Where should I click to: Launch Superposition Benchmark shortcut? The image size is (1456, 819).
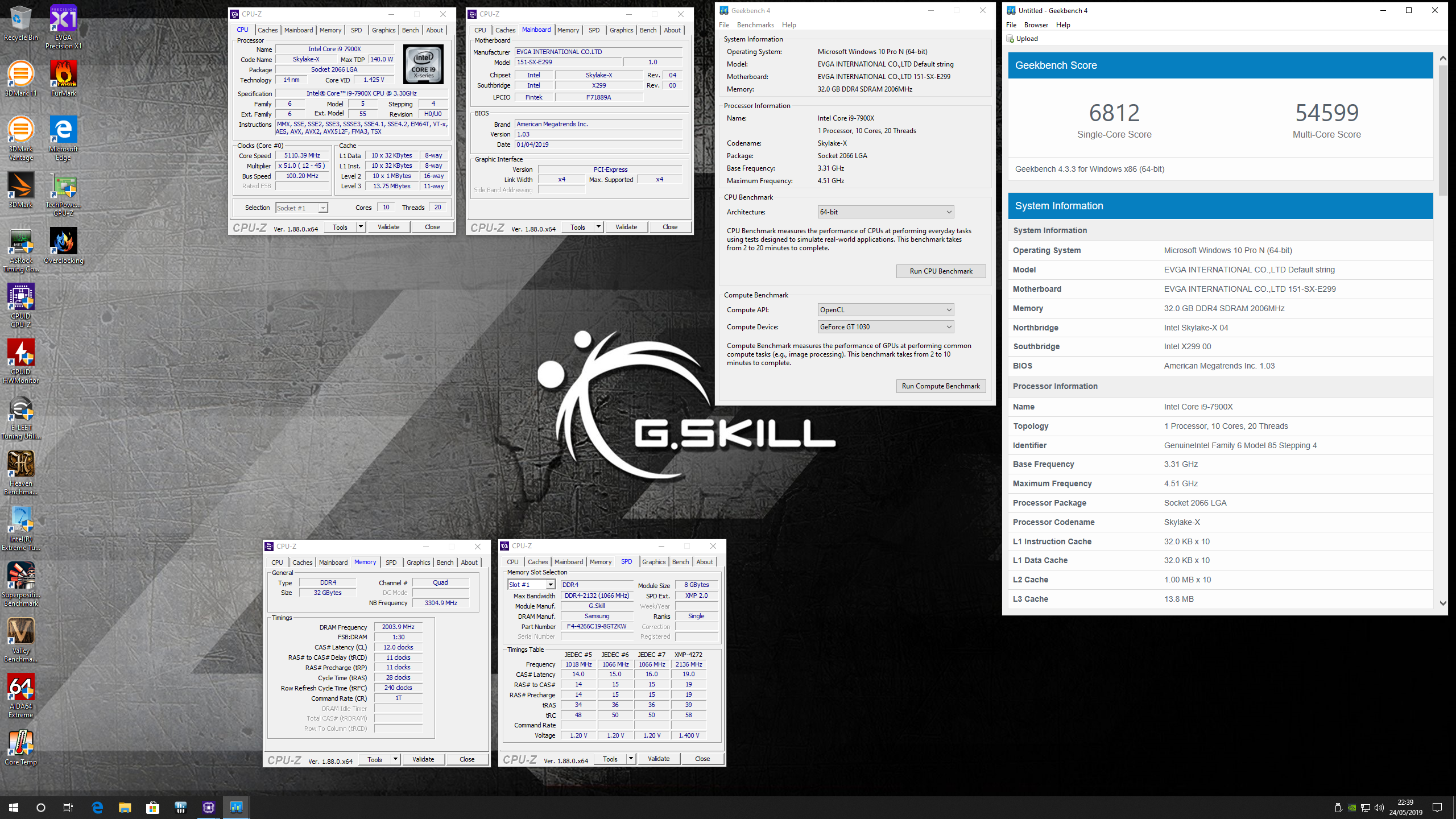pos(20,585)
